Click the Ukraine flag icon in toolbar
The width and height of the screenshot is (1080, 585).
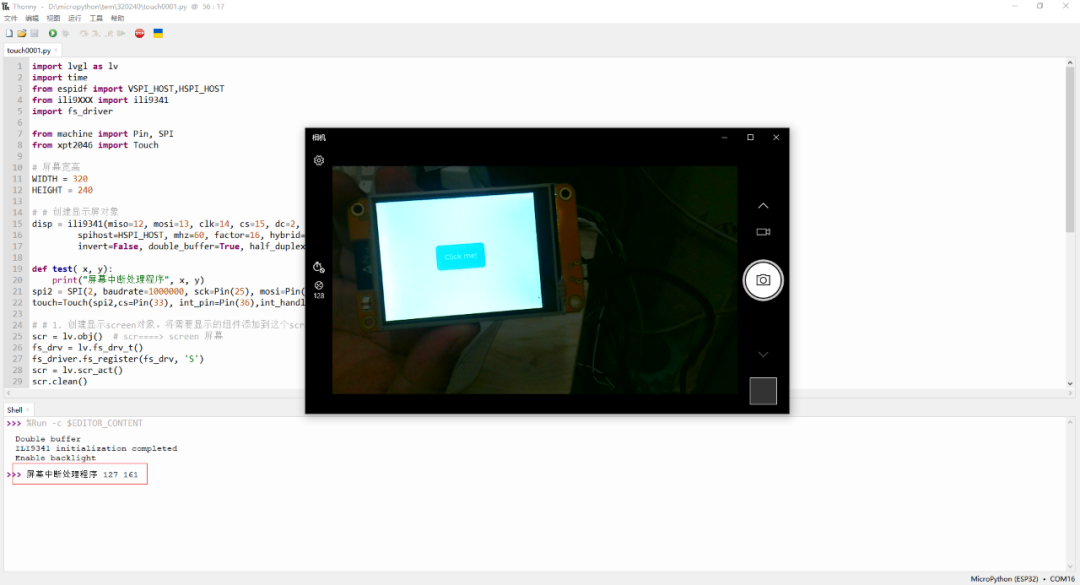pyautogui.click(x=158, y=33)
